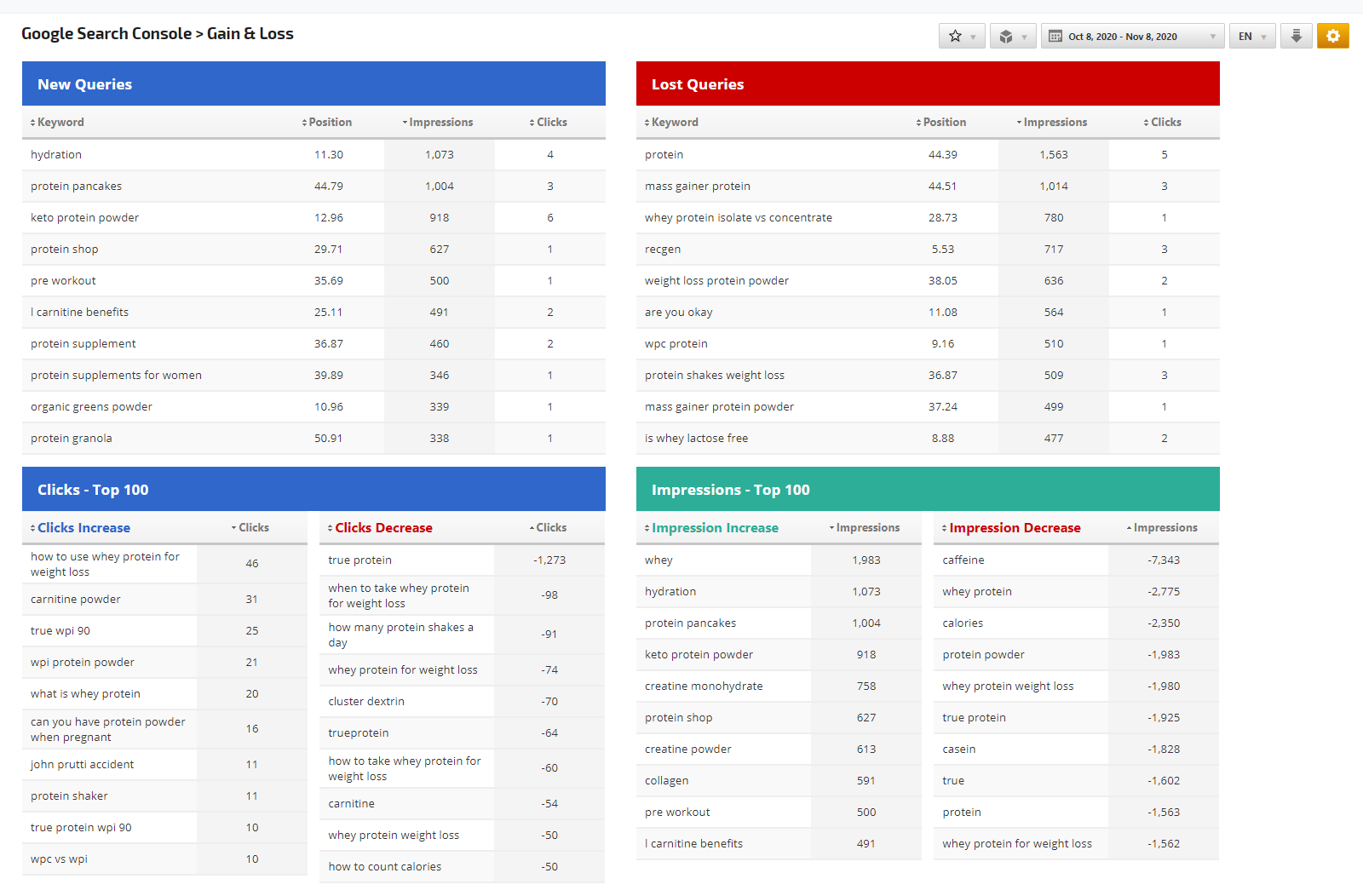Image resolution: width=1363 pixels, height=896 pixels.
Task: Sort Lost Queries by Clicks column
Action: coord(1165,123)
